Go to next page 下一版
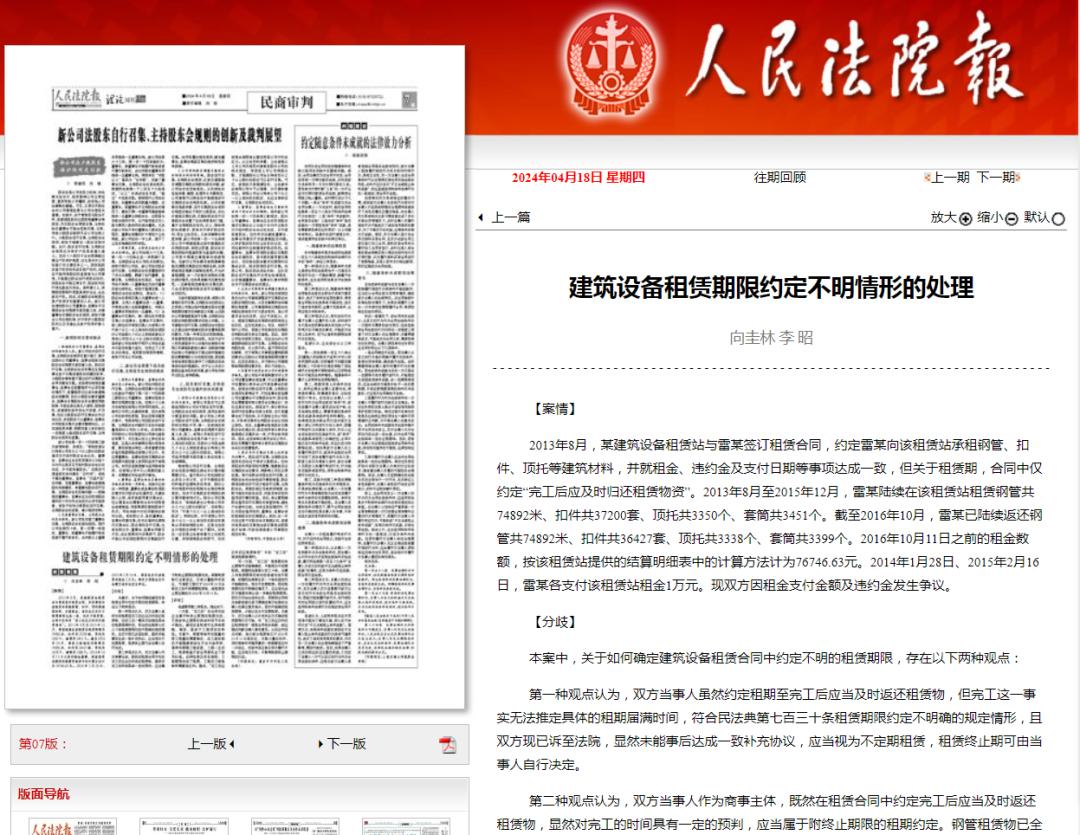 click(346, 744)
